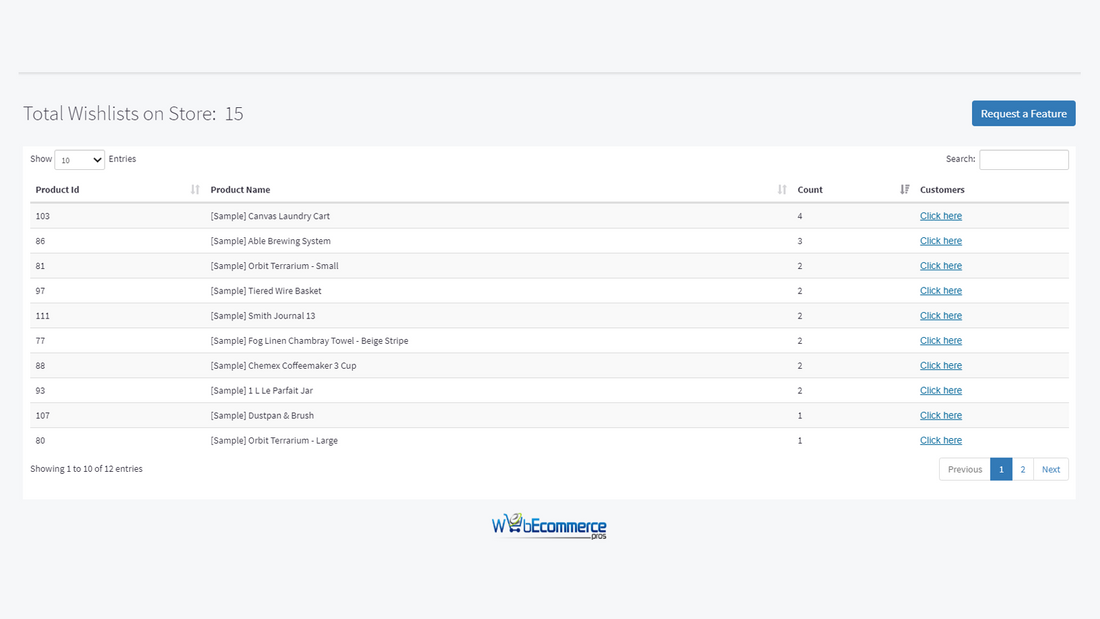The image size is (1100, 619).
Task: Toggle Count column sort icon
Action: pos(905,189)
